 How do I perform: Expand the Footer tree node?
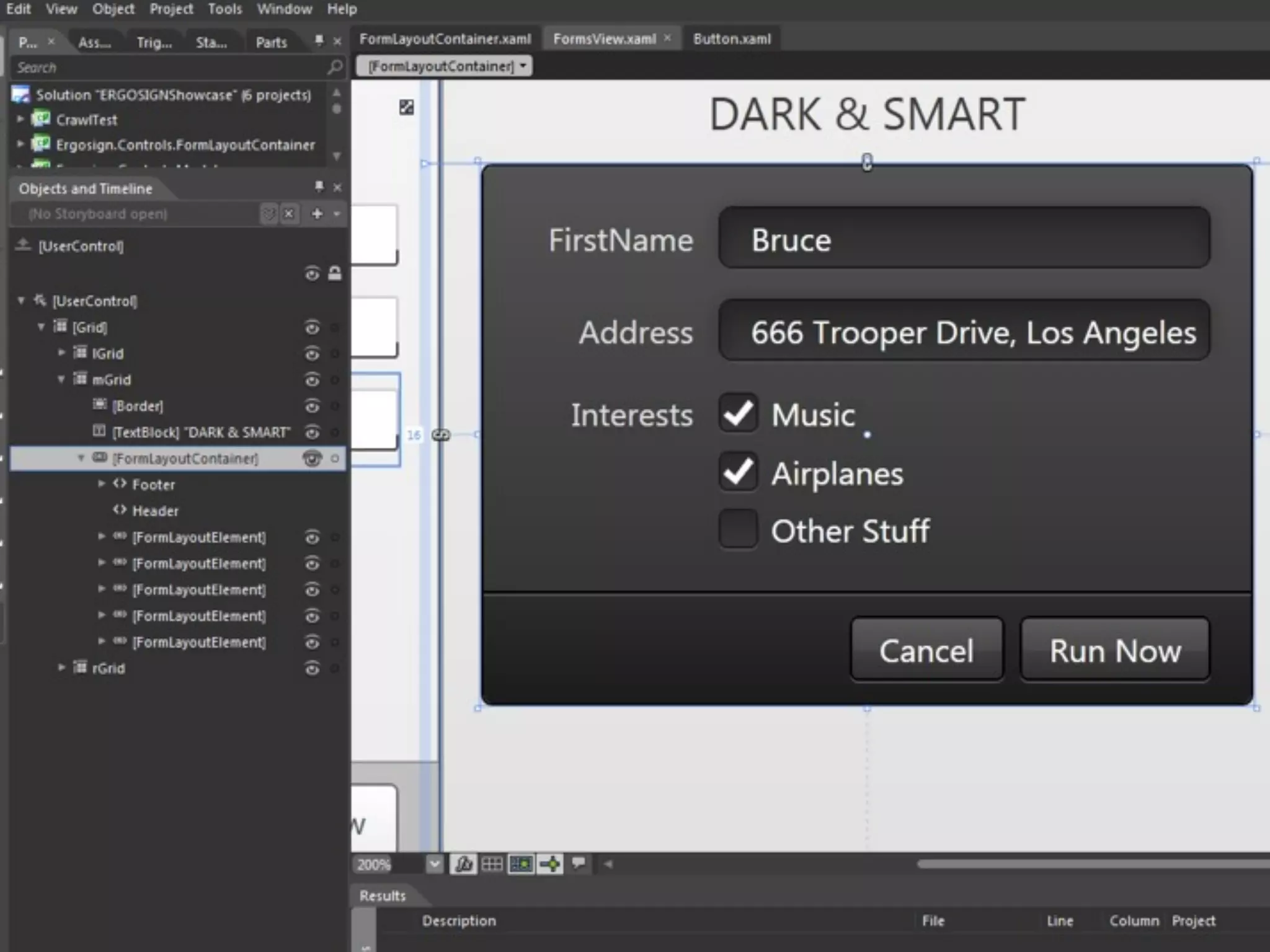[102, 484]
